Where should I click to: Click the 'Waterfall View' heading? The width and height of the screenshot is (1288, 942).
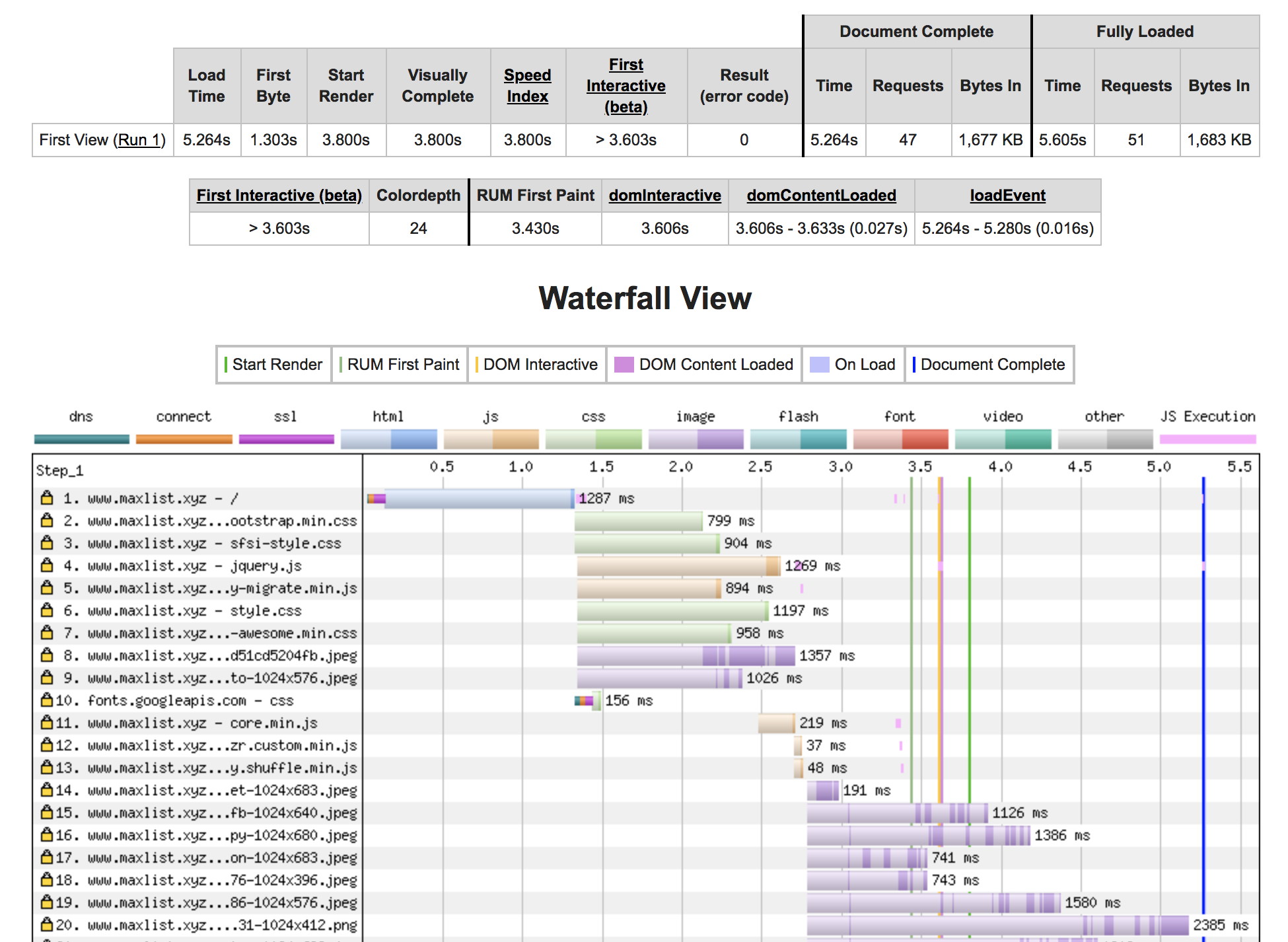[645, 298]
